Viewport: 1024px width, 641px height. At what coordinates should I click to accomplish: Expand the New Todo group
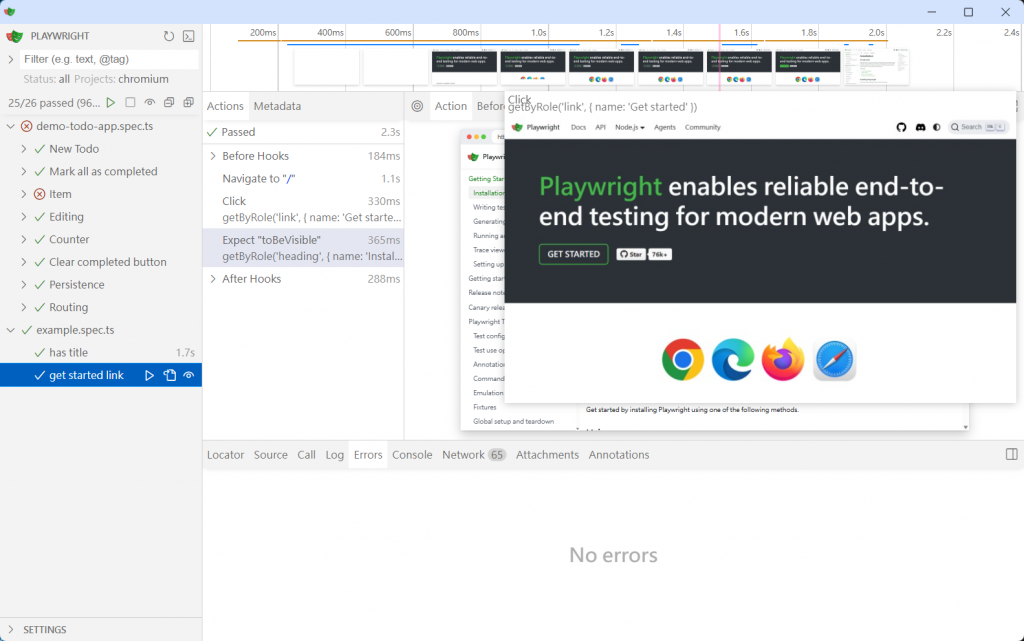click(24, 149)
